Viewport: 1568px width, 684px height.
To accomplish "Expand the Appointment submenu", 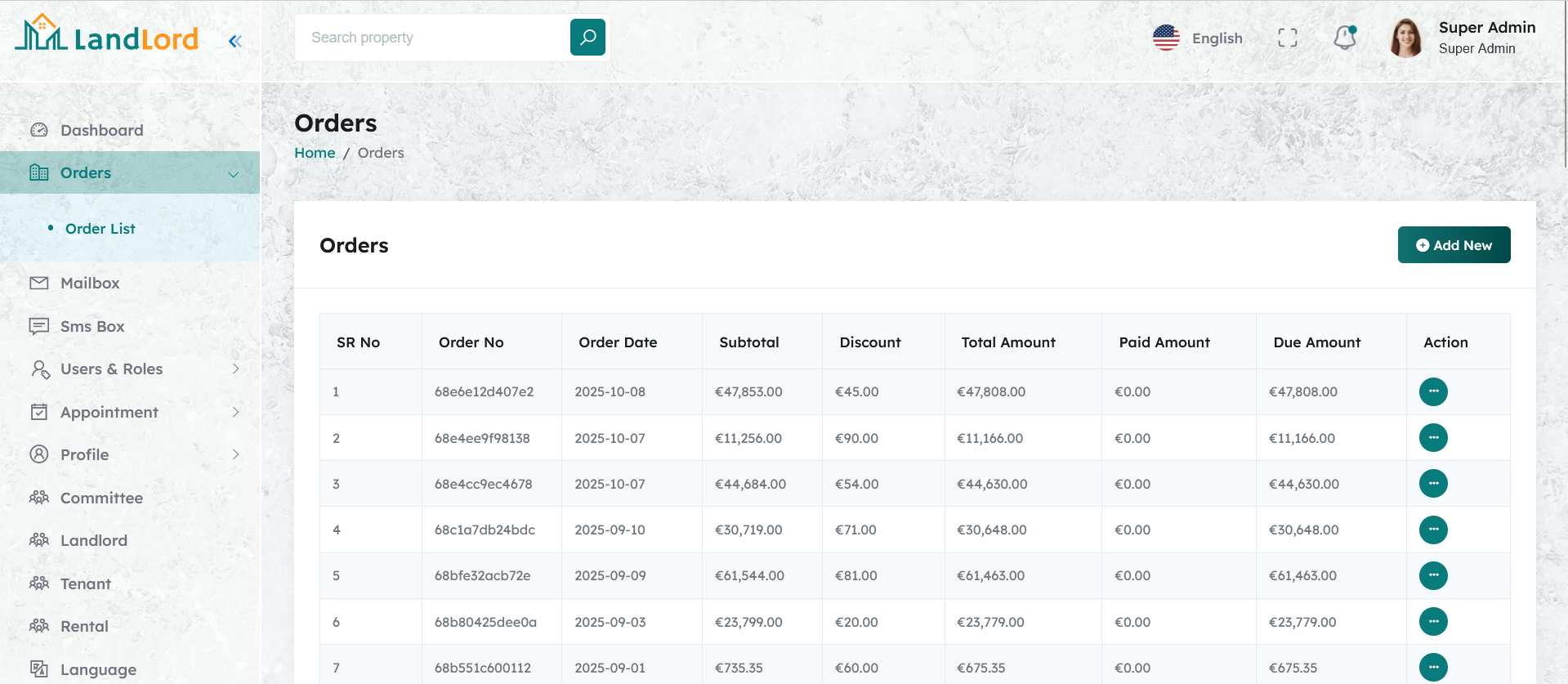I will tap(235, 412).
